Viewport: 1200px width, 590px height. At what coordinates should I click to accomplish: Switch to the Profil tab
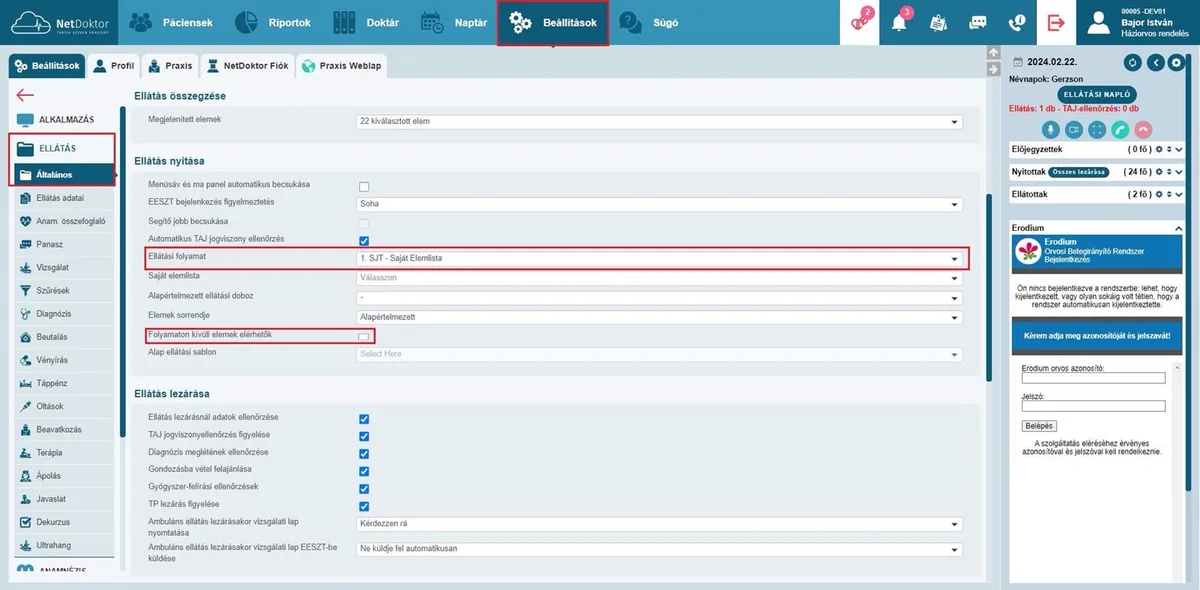113,66
